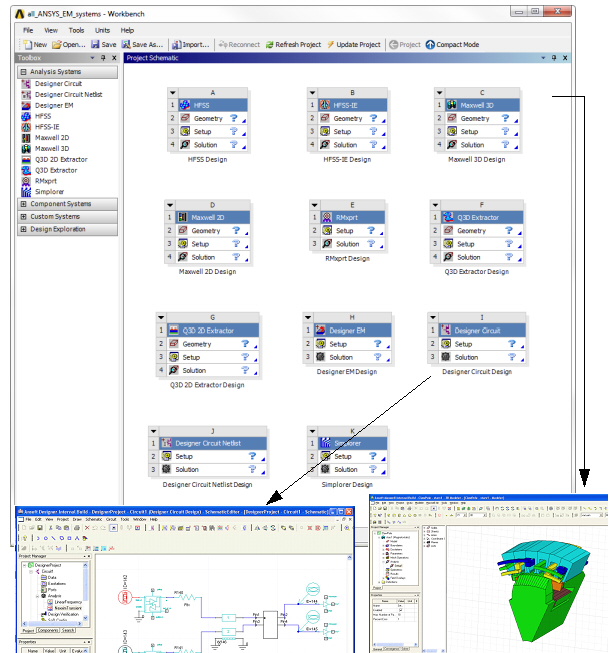Open dropdown arrow of system G
The height and width of the screenshot is (653, 609).
pos(161,317)
